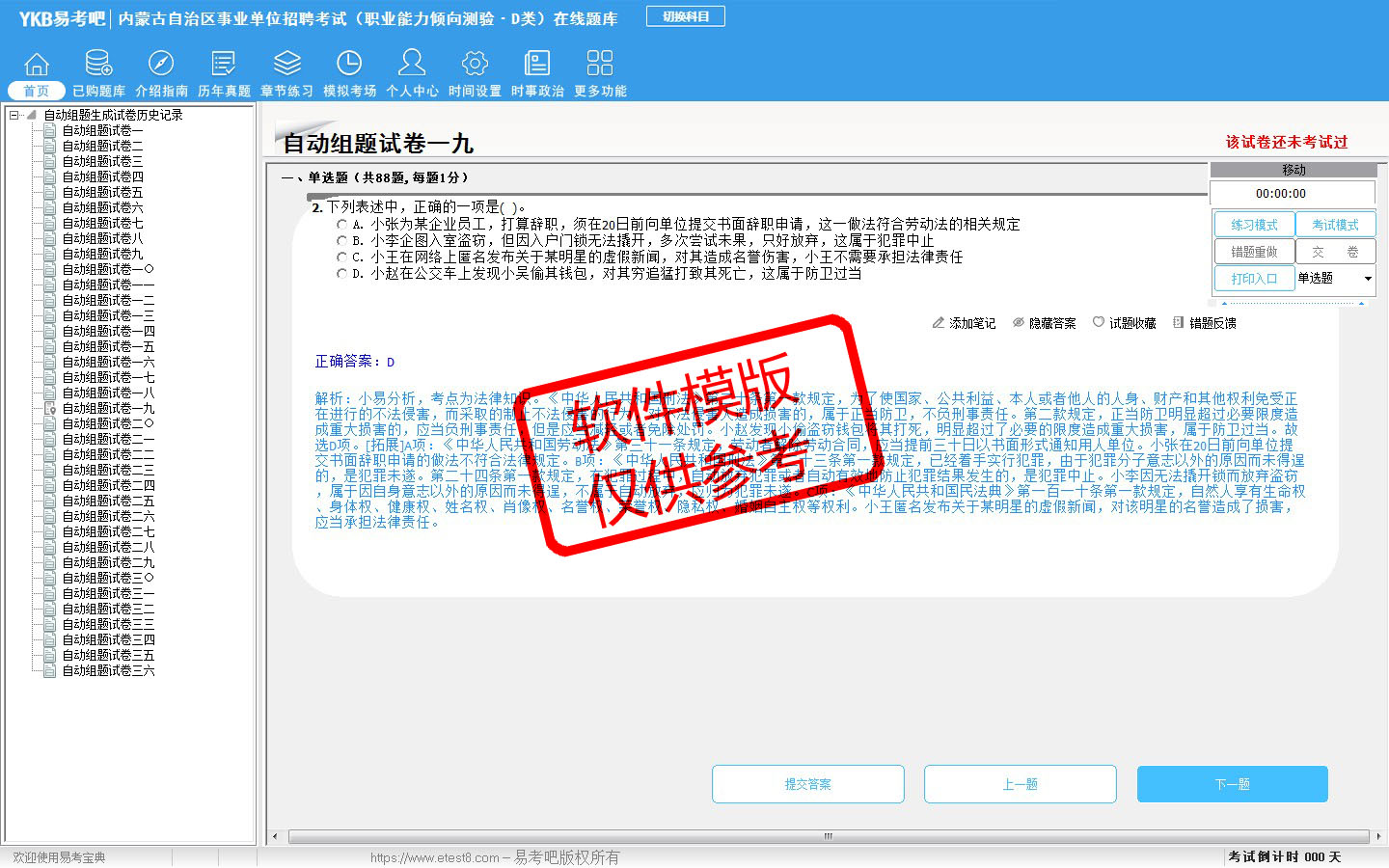The image size is (1389, 868).
Task: Click the 提交答案 submit button
Action: [807, 784]
